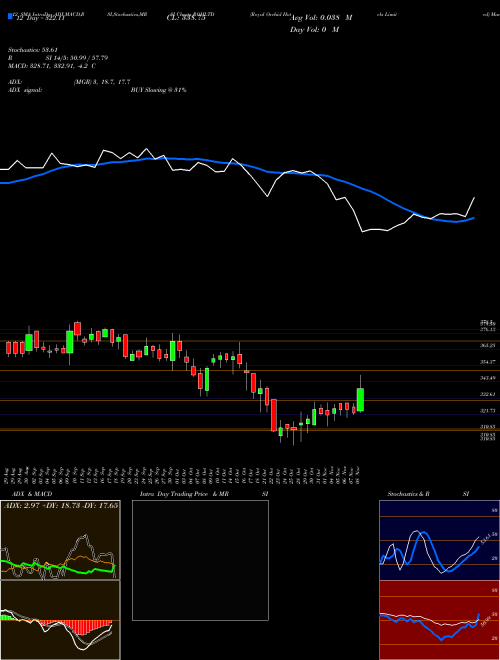Screen dimensions: 500x660
Task: Click the empty intraday trading price panel
Action: (200, 560)
